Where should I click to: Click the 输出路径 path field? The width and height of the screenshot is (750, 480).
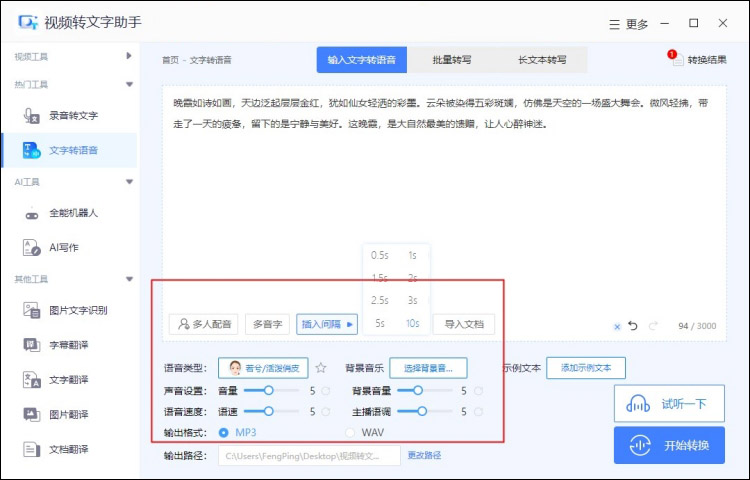coord(309,456)
